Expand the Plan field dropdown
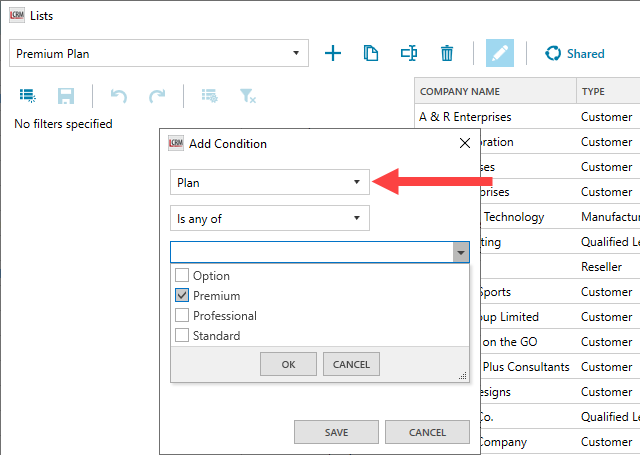This screenshot has height=455, width=640. pos(270,182)
